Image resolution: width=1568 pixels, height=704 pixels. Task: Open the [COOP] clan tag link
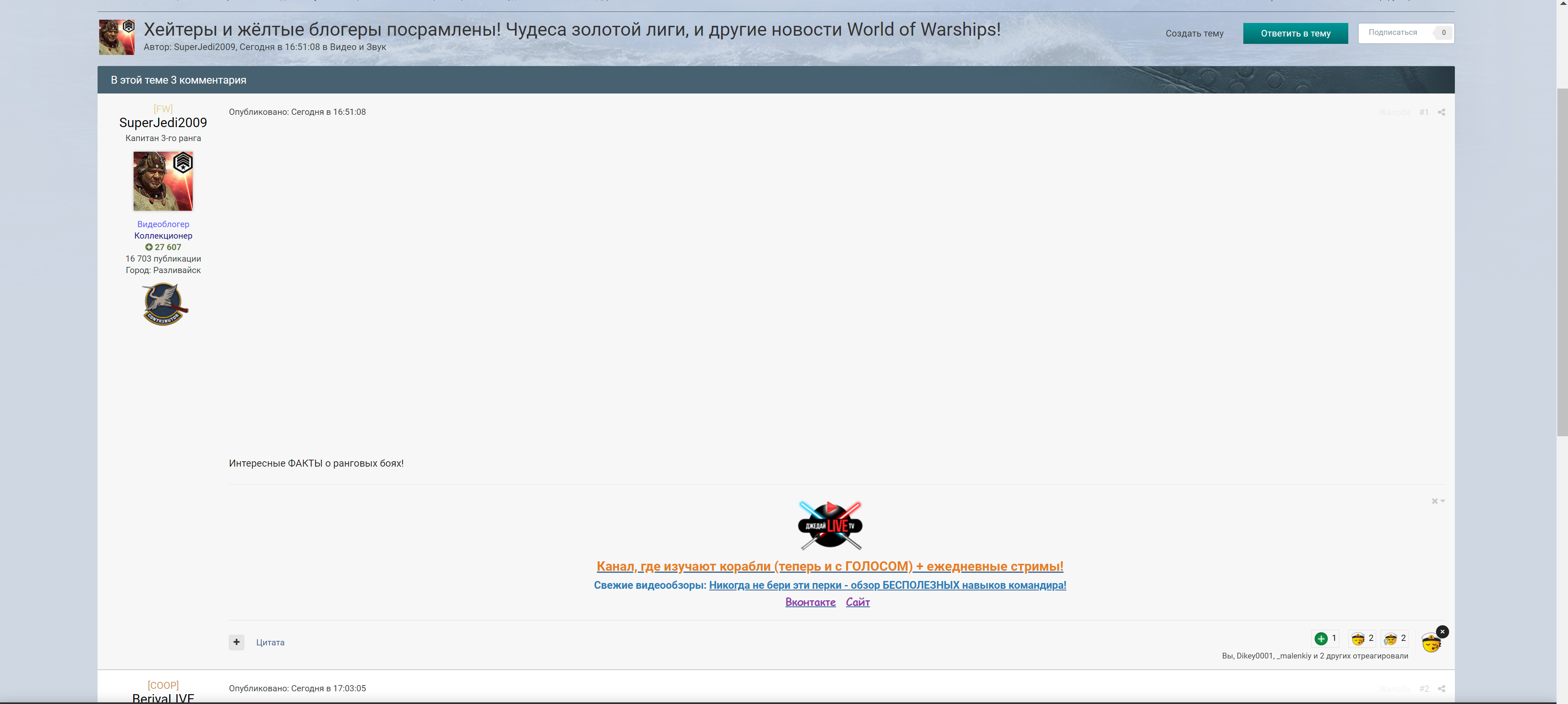pos(163,685)
